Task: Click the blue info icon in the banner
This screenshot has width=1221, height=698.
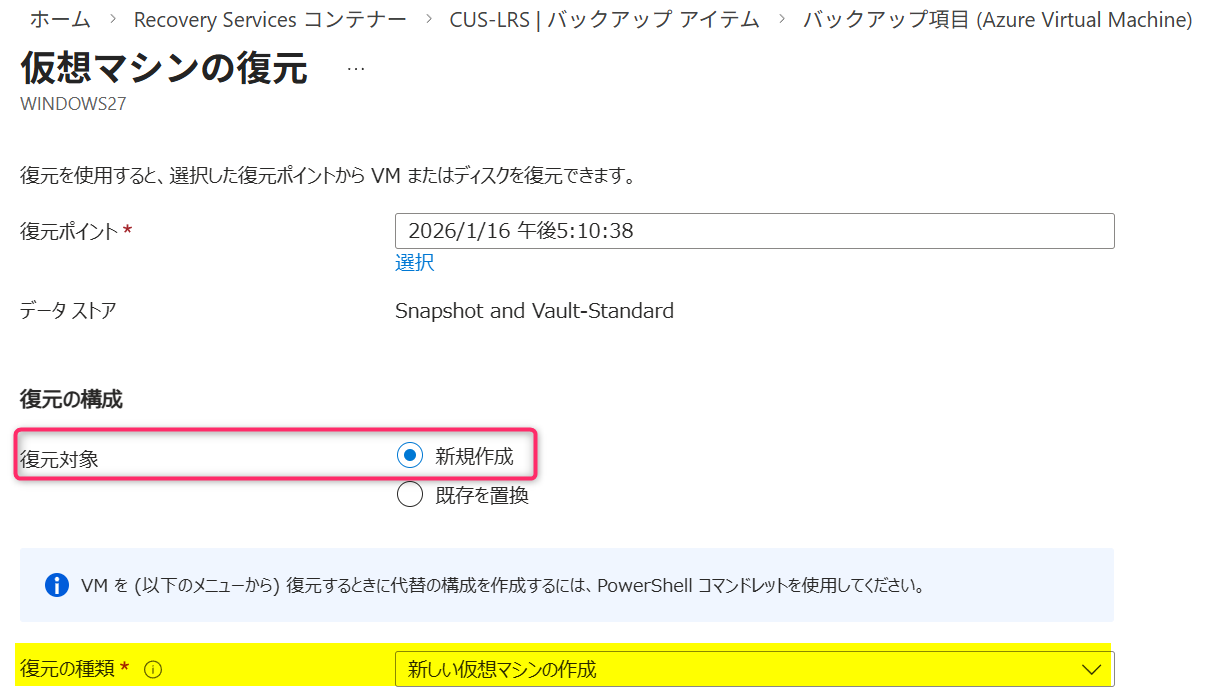Action: pyautogui.click(x=57, y=585)
